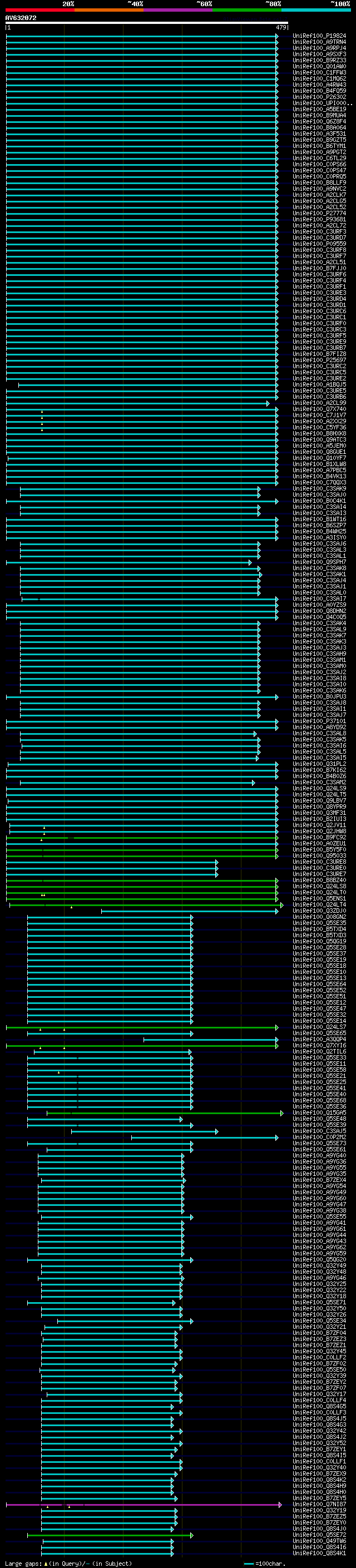Click green alignment bar of UniRef100_Q7XYI6
Image resolution: width=356 pixels, height=1568 pixels.
[x=142, y=1045]
